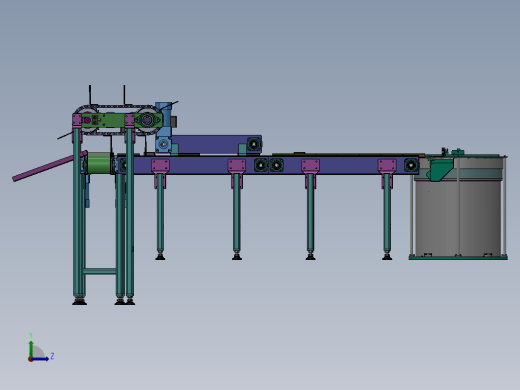Select the long main conveyor beam
Image resolution: width=520 pixels, height=390 pixels.
click(x=268, y=165)
